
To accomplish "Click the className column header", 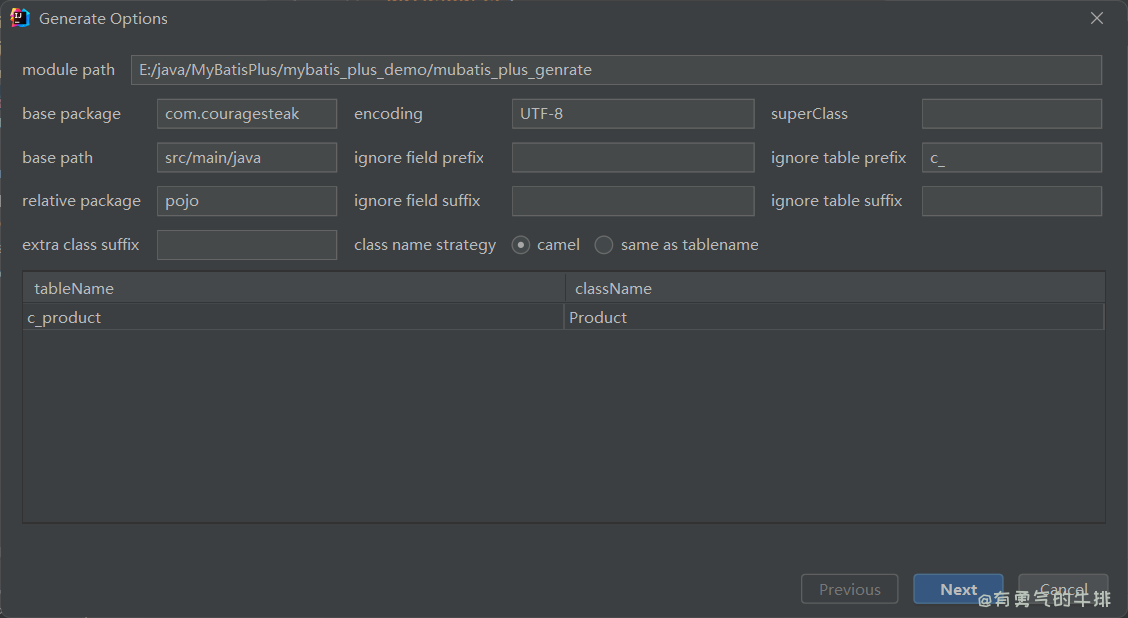I will pos(834,289).
